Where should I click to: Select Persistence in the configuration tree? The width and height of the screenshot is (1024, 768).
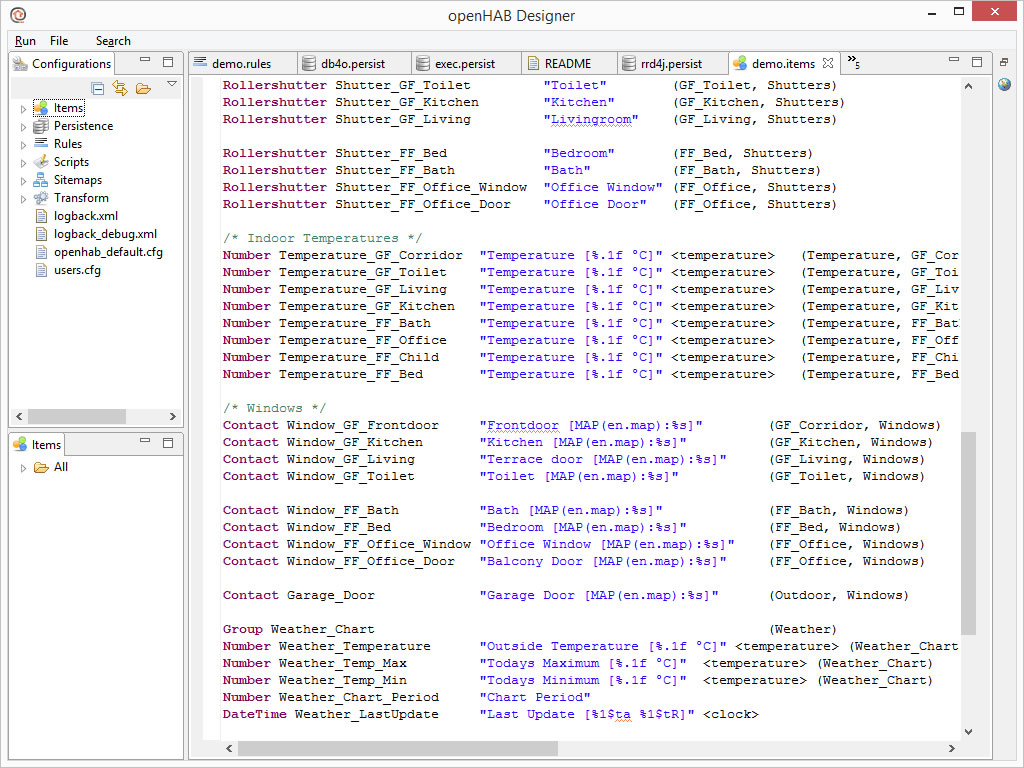(83, 126)
